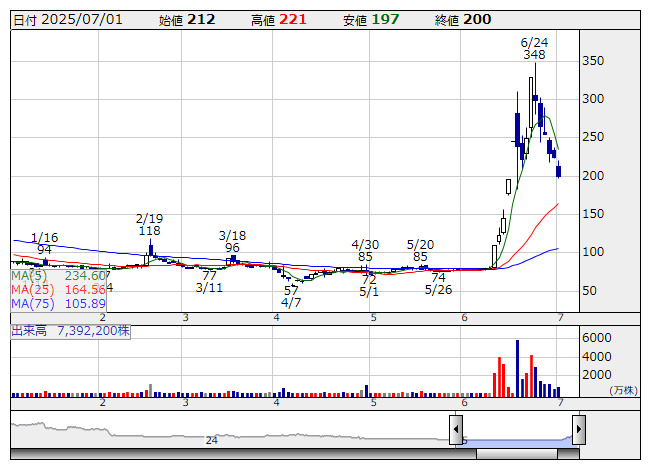
Task: Click the 高値 221 high price
Action: click(x=280, y=19)
